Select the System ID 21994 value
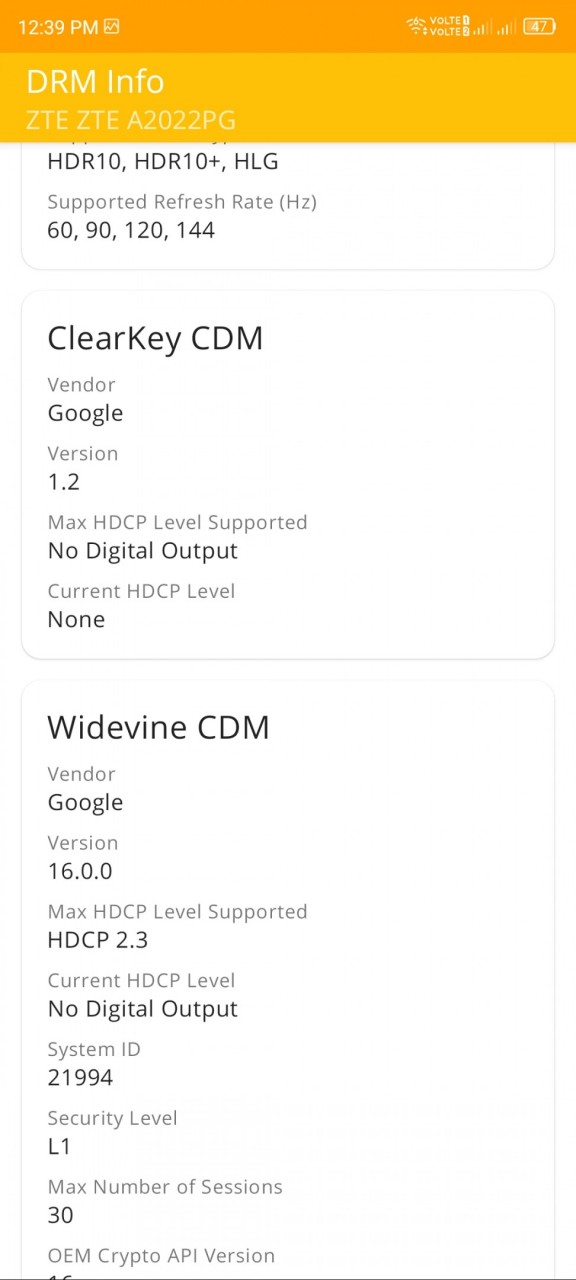 80,1077
